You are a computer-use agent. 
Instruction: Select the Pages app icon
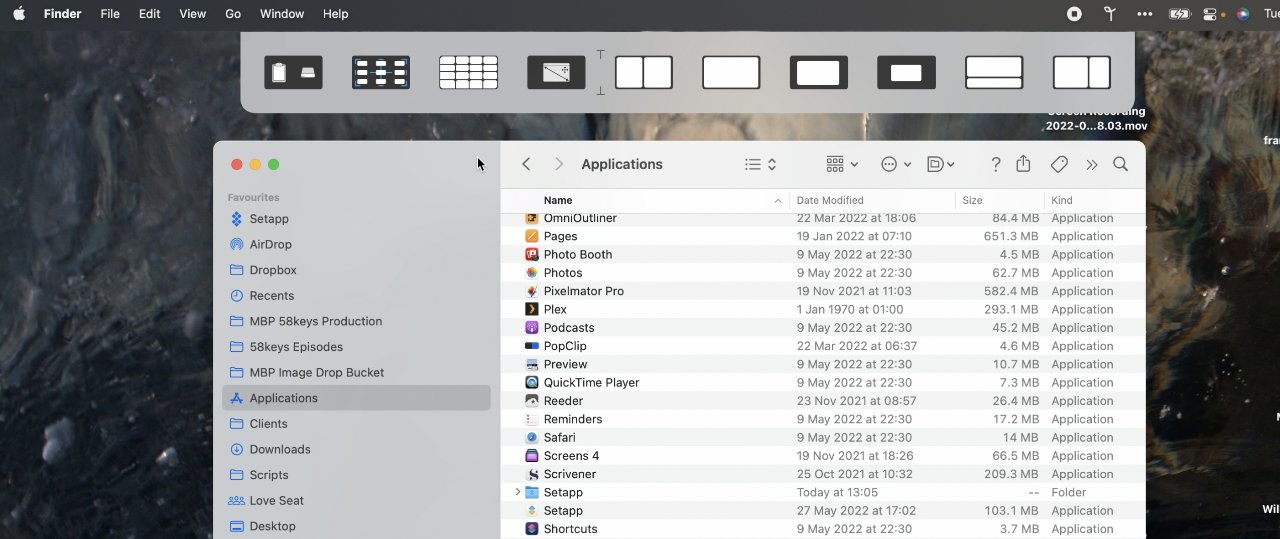pos(532,236)
